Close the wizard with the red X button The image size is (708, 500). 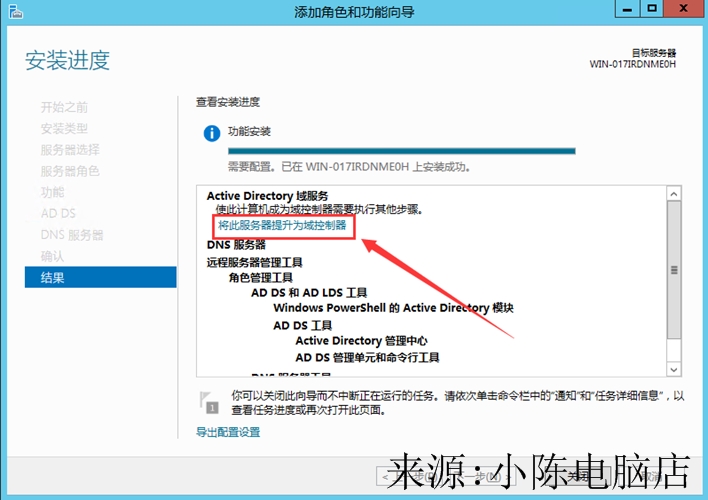pyautogui.click(x=684, y=9)
